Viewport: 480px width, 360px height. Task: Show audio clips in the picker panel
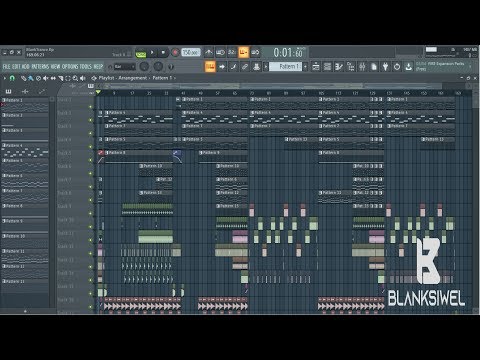25,91
